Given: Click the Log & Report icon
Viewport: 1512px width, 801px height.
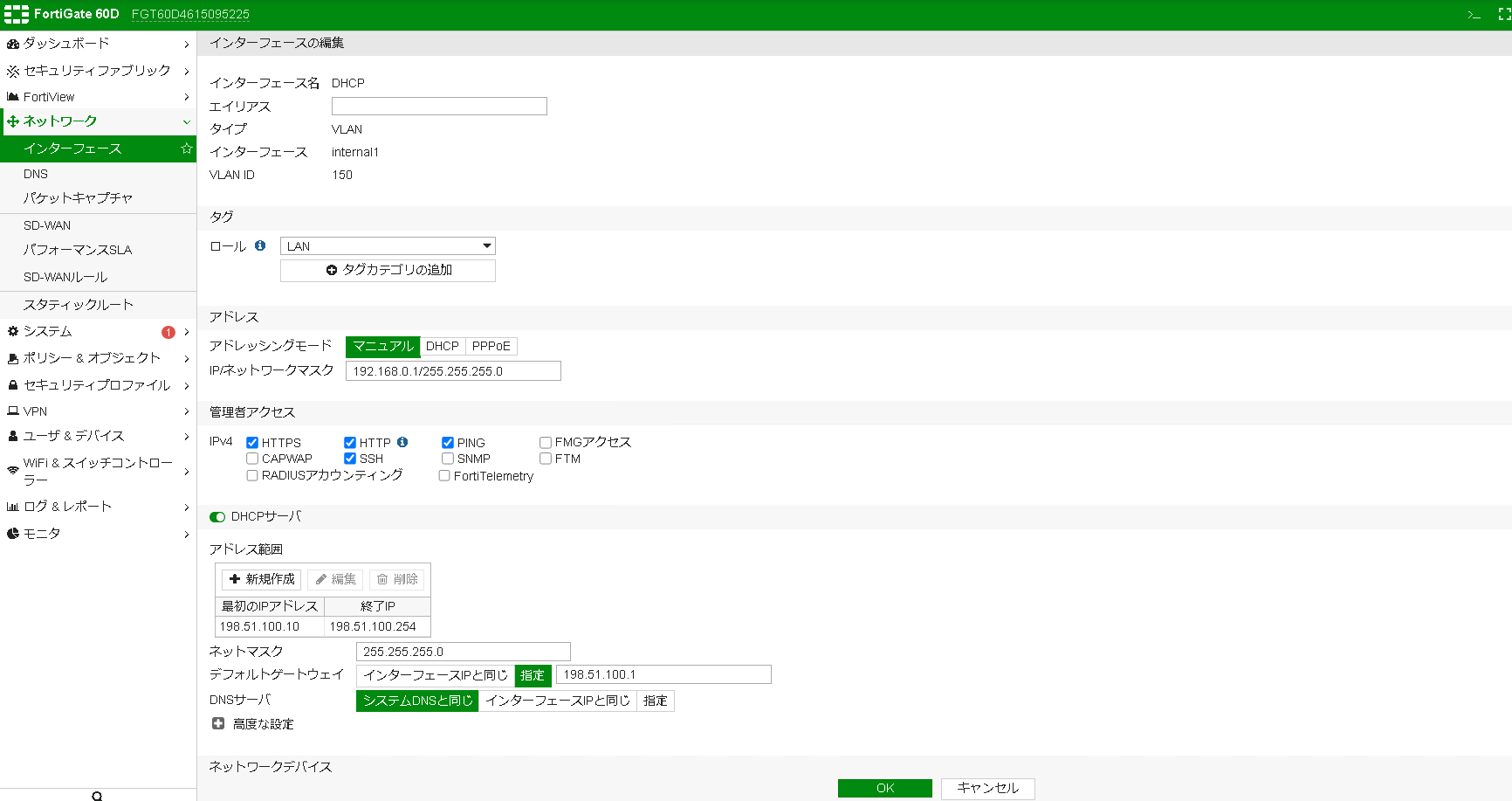Looking at the screenshot, I should click(12, 507).
